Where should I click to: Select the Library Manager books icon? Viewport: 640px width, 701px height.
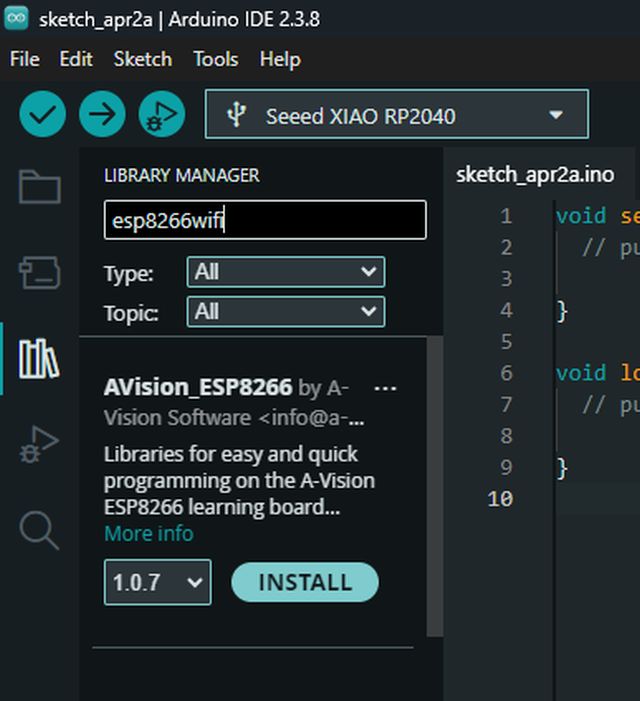coord(39,359)
